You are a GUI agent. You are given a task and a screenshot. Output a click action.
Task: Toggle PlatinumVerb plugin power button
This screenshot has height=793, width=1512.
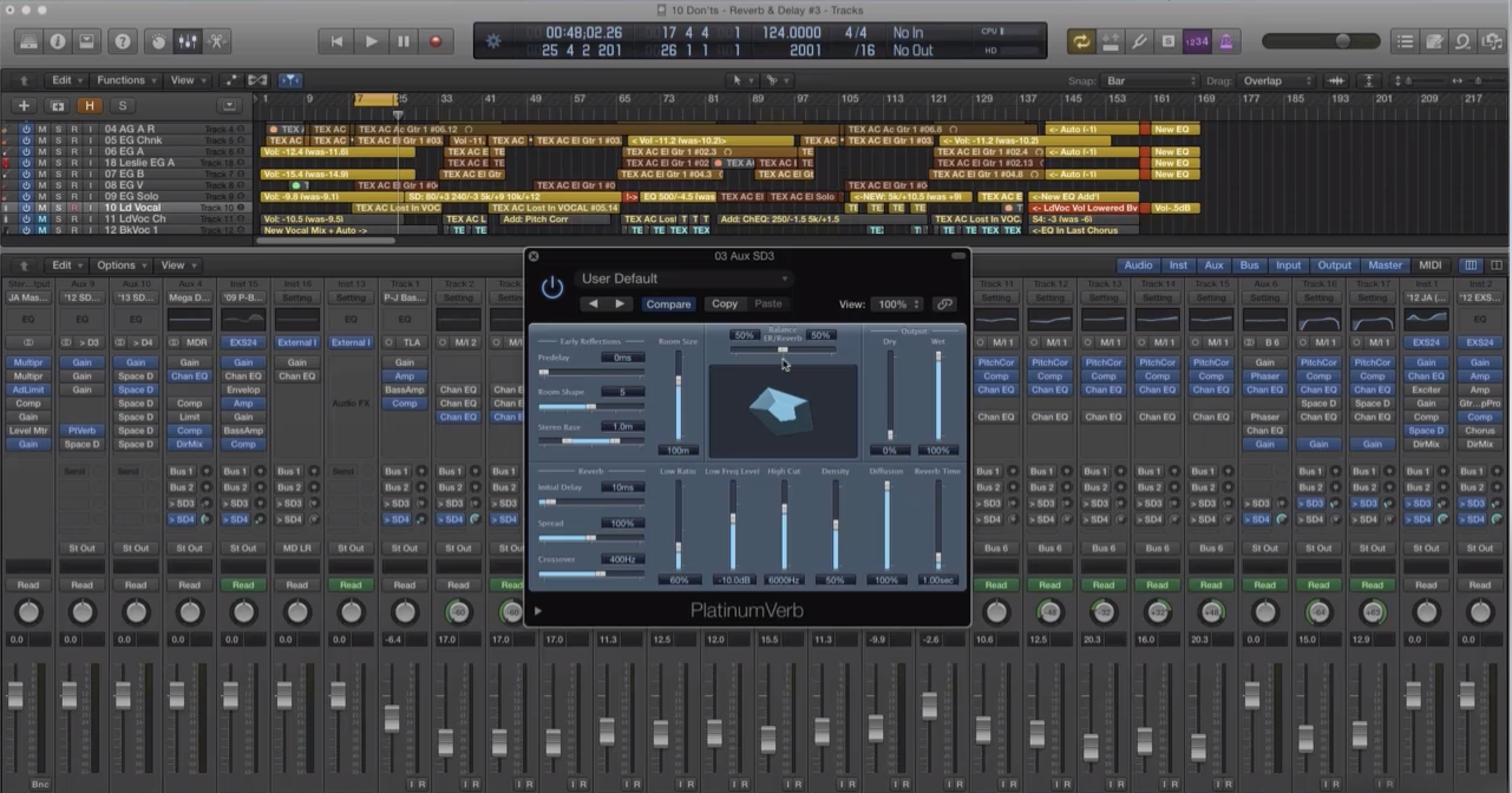click(552, 288)
